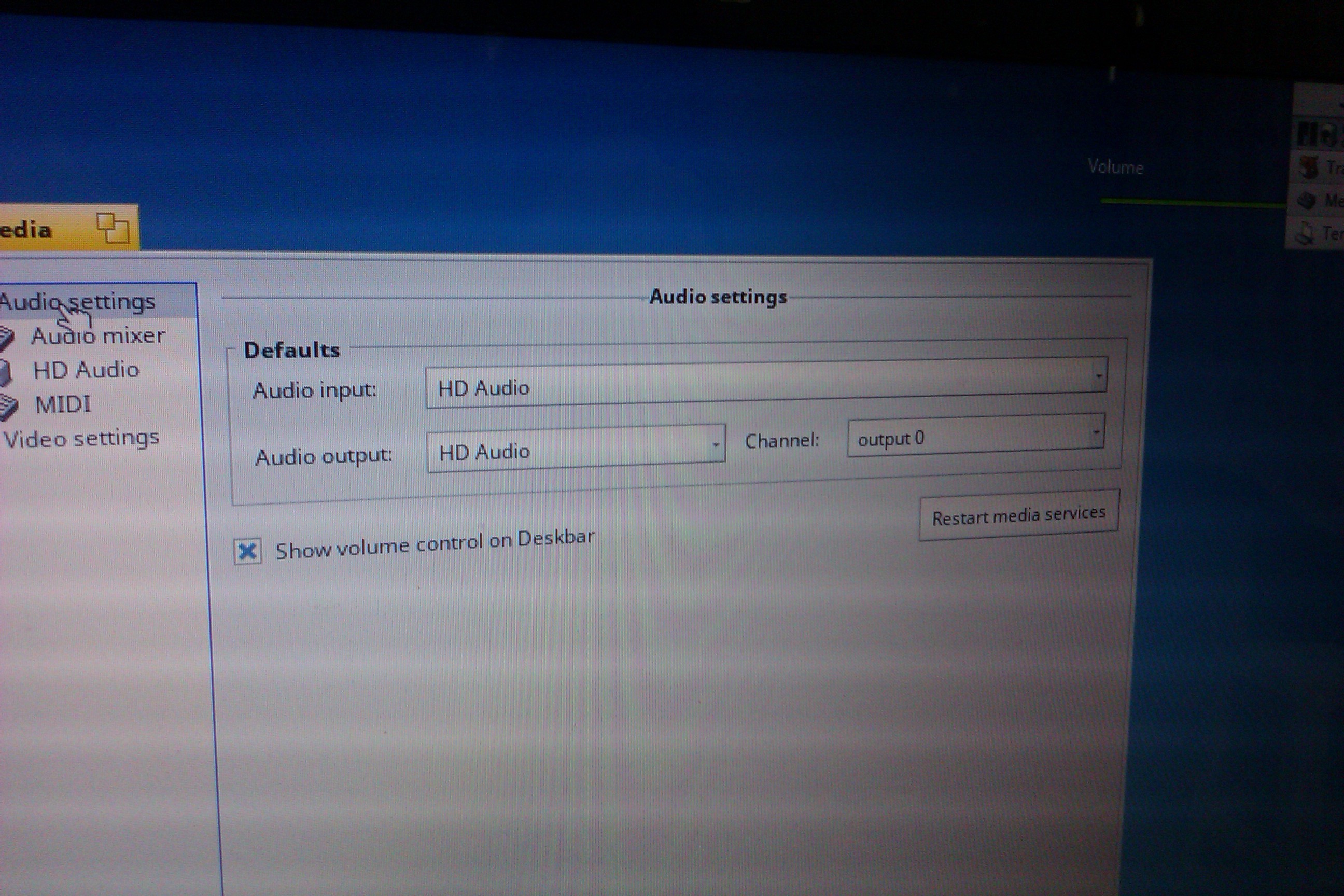Click the HD Audio device icon
Image resolution: width=1344 pixels, height=896 pixels.
click(6, 373)
